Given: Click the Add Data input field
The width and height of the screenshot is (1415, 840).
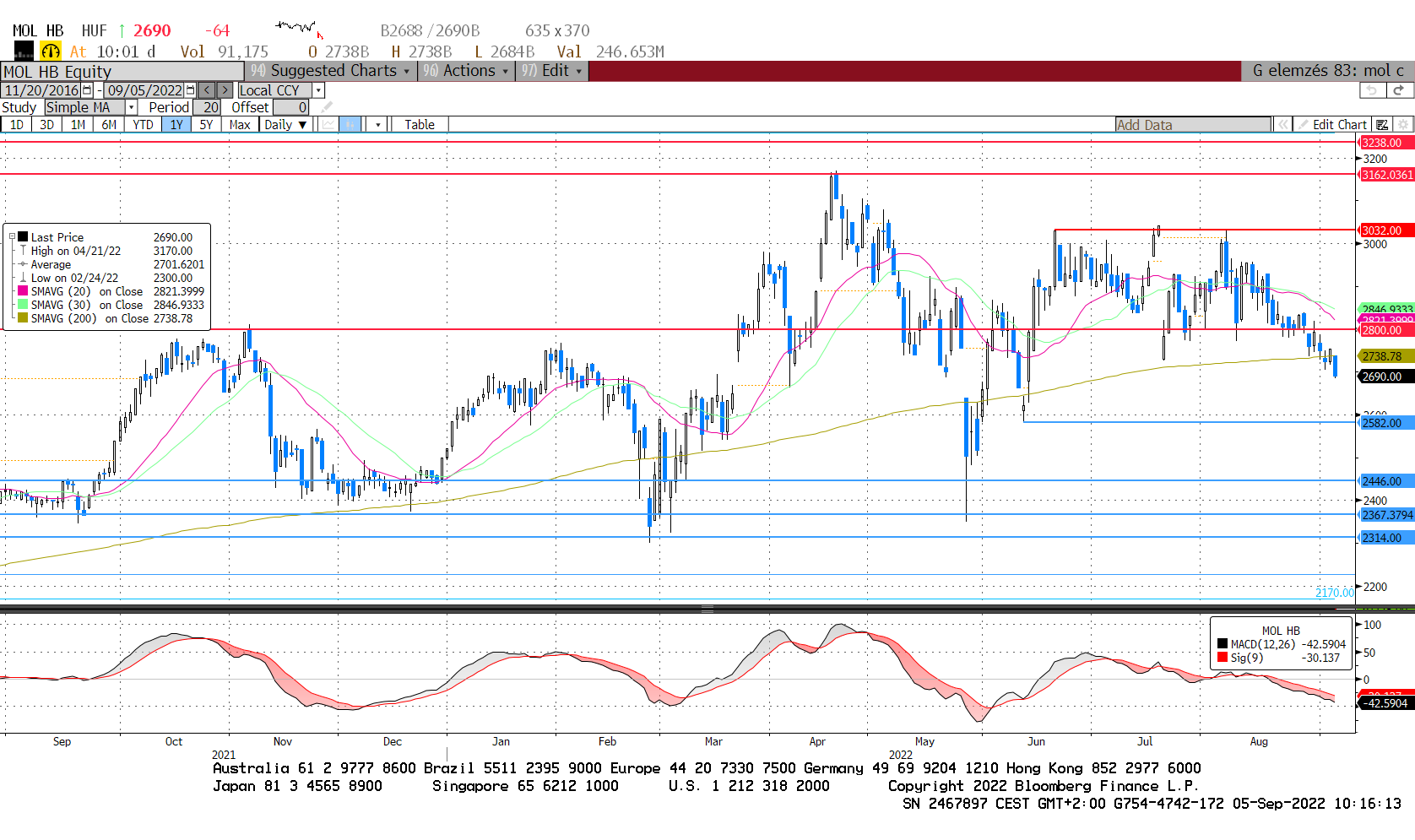Looking at the screenshot, I should [x=1192, y=124].
